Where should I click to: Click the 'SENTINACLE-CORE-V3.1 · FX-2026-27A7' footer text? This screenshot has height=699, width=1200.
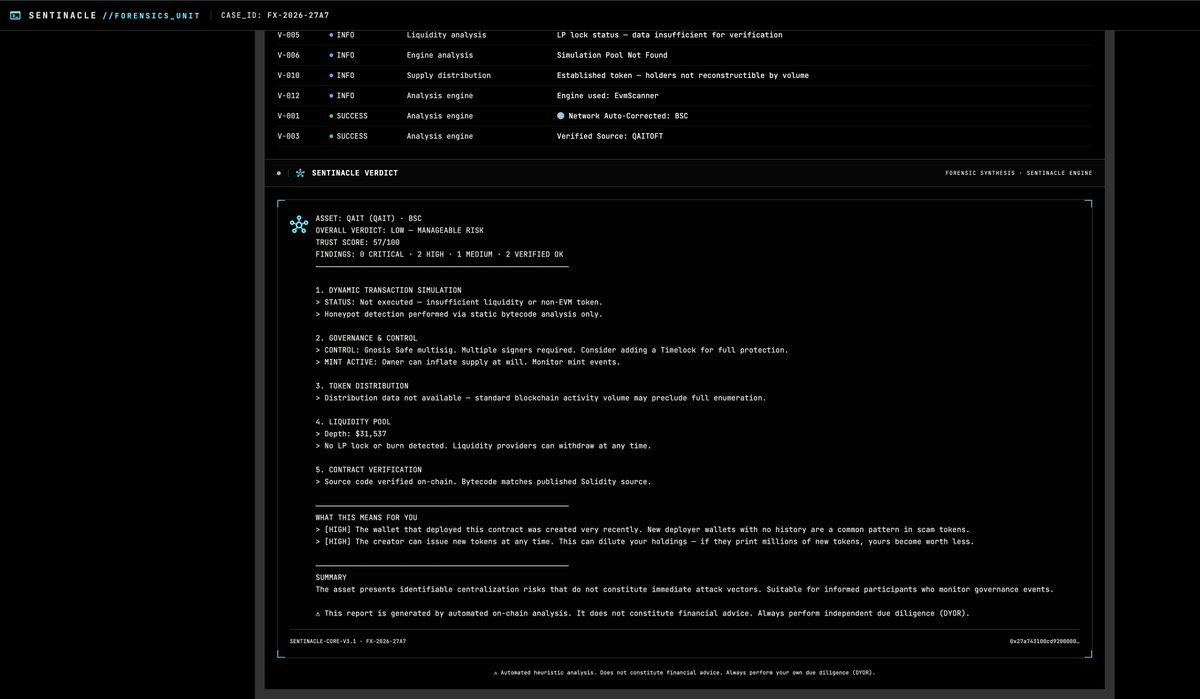(348, 640)
